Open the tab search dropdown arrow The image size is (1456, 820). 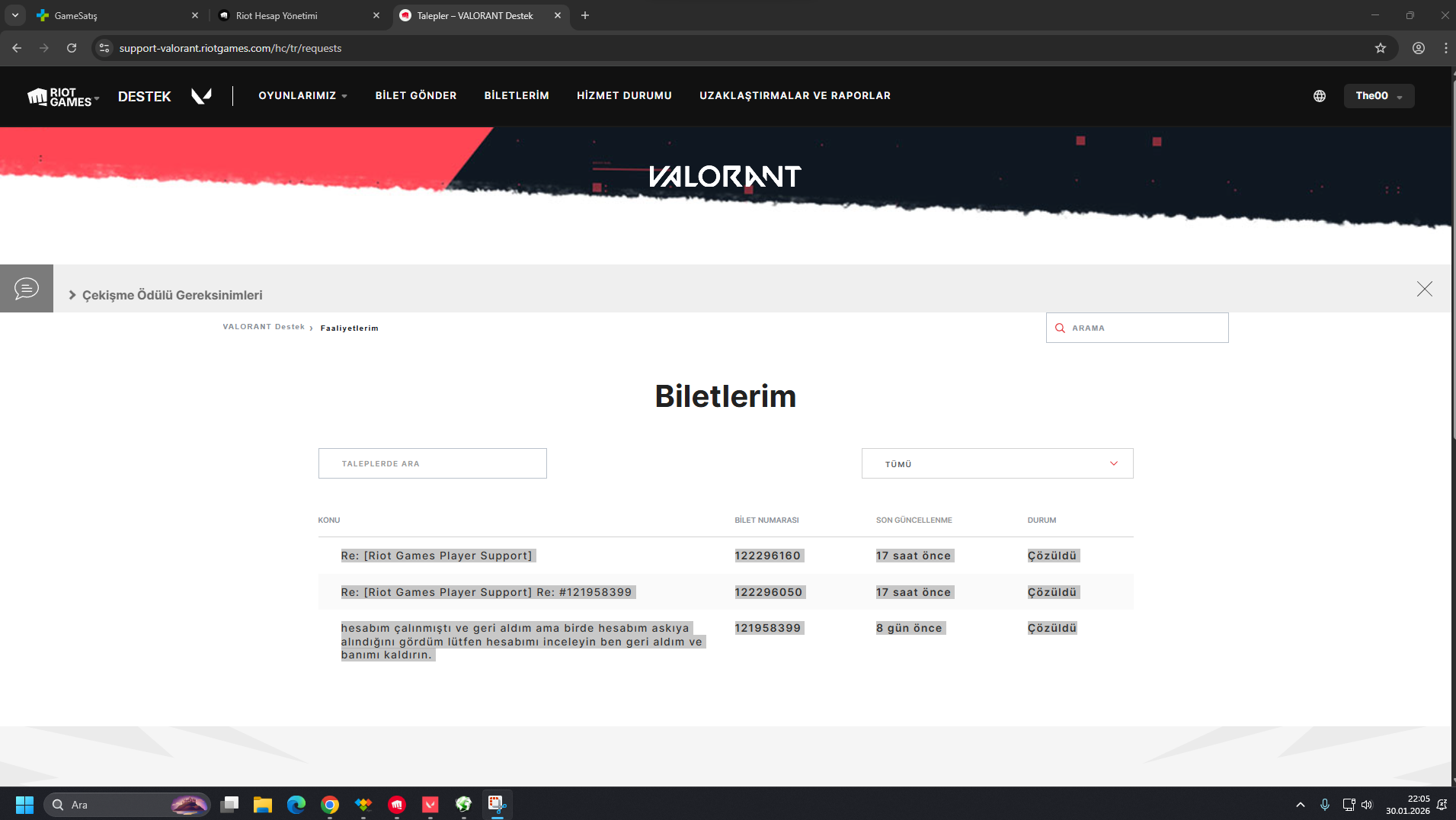click(15, 15)
